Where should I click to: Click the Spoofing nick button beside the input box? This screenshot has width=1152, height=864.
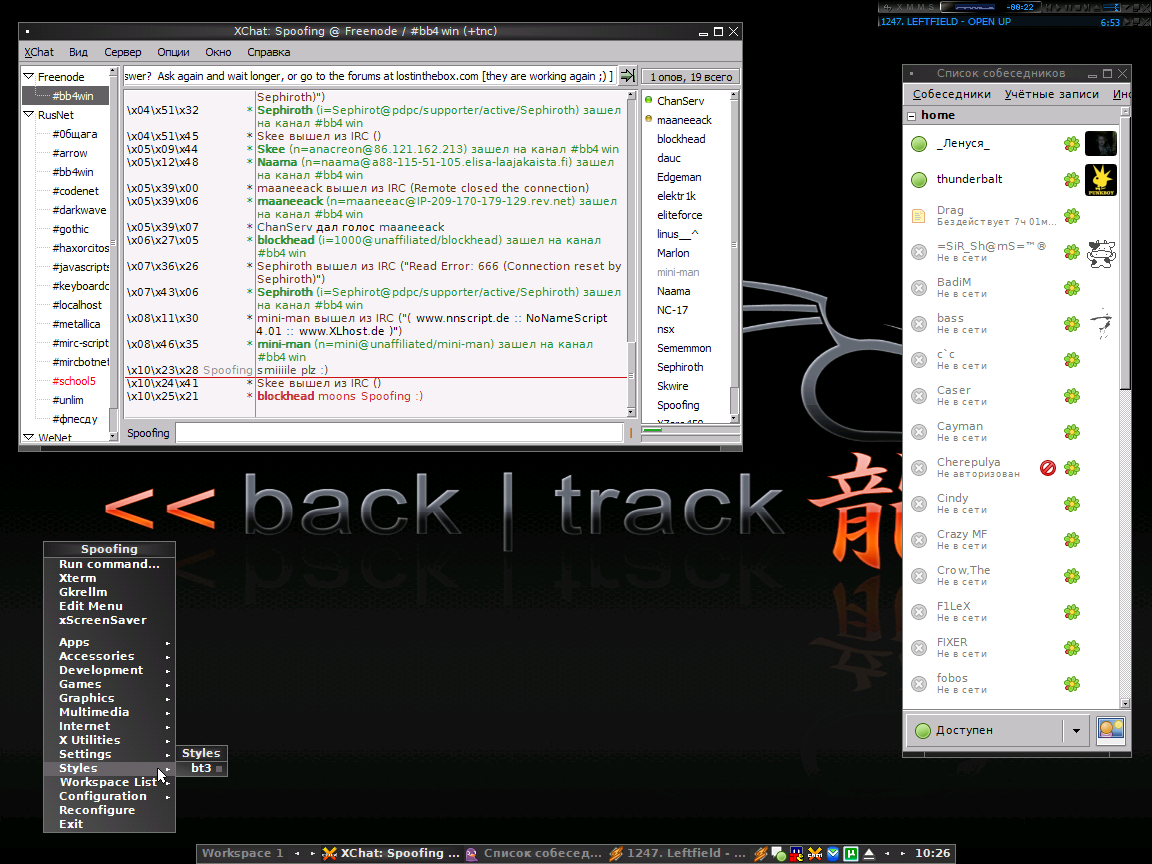(148, 433)
